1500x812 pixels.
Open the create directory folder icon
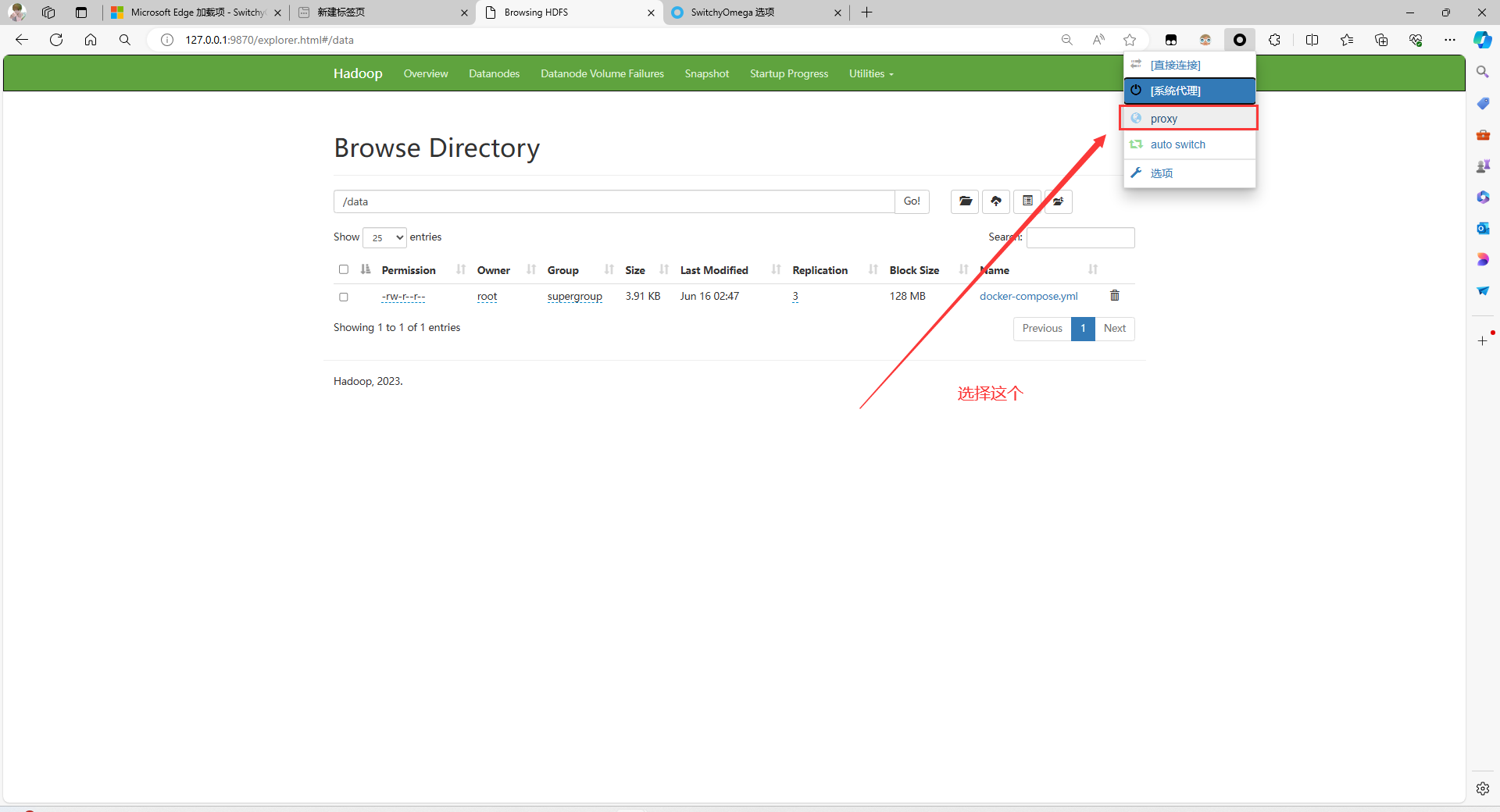coord(965,201)
